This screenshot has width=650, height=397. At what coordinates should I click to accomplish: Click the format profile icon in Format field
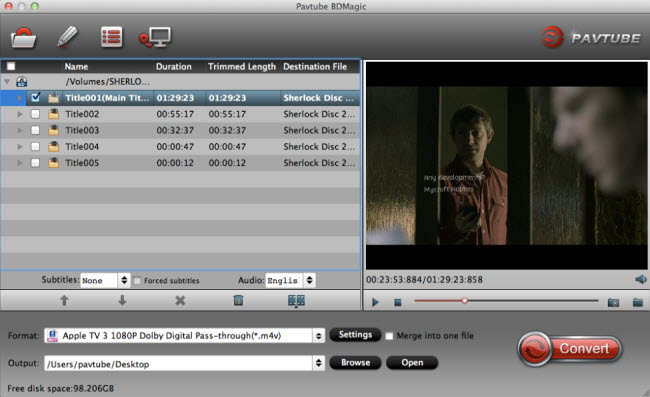pos(52,336)
